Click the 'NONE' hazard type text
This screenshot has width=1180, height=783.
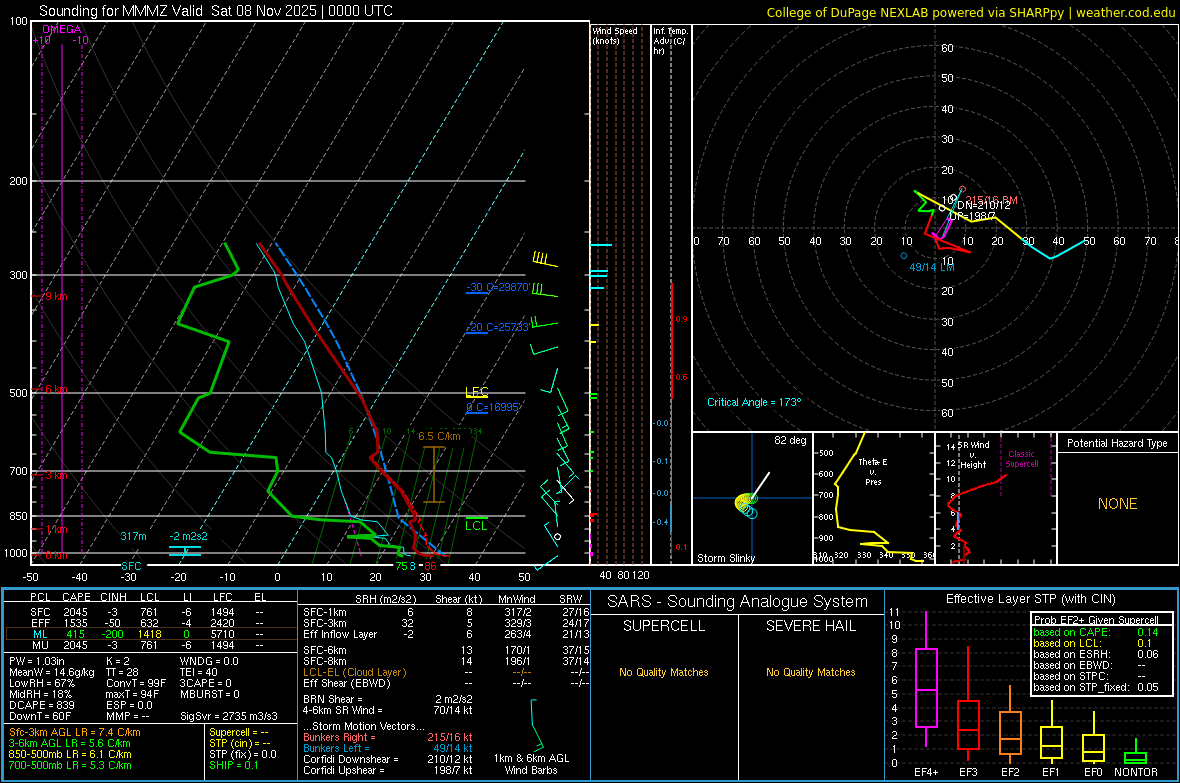click(x=1118, y=504)
